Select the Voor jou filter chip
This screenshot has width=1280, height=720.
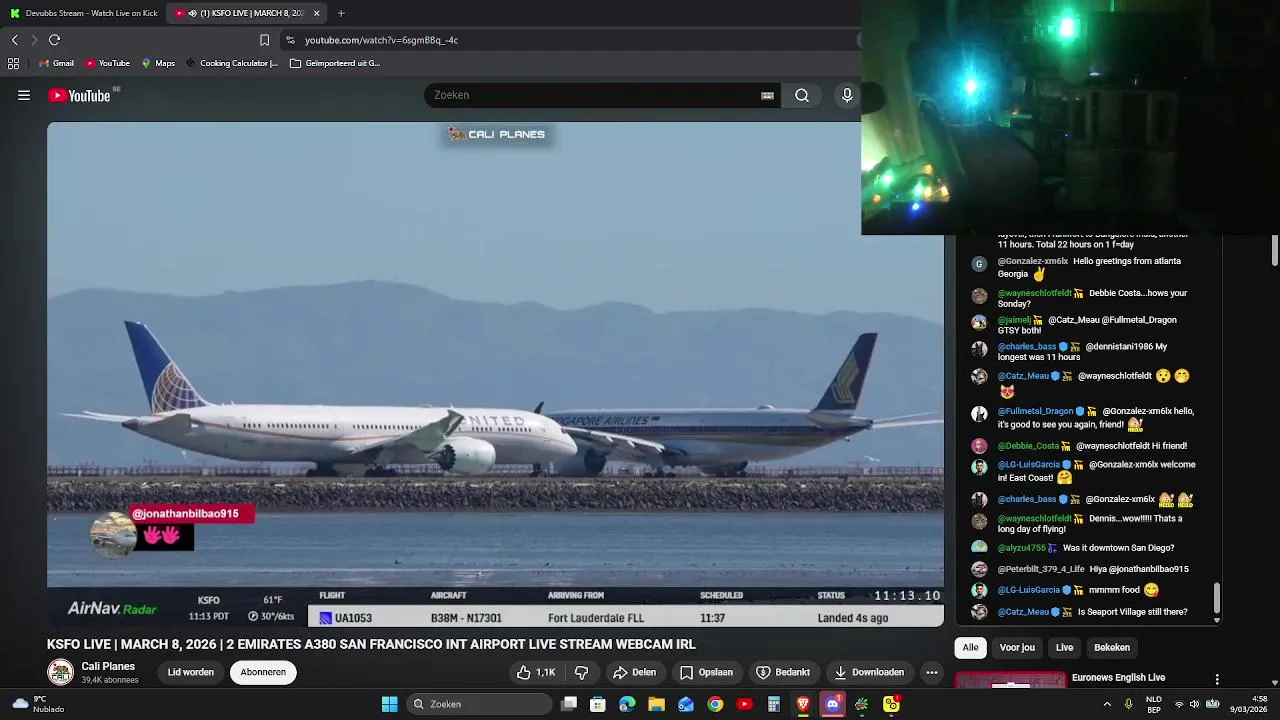[x=1017, y=647]
